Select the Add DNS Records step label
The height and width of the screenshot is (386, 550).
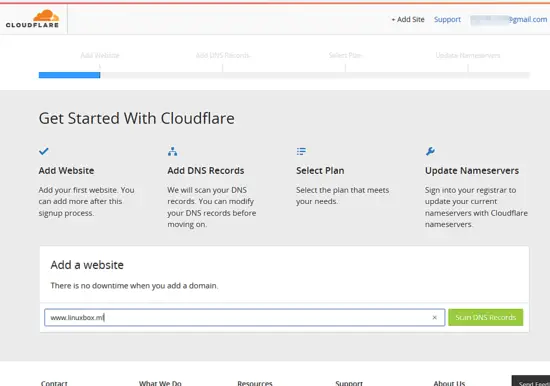222,55
